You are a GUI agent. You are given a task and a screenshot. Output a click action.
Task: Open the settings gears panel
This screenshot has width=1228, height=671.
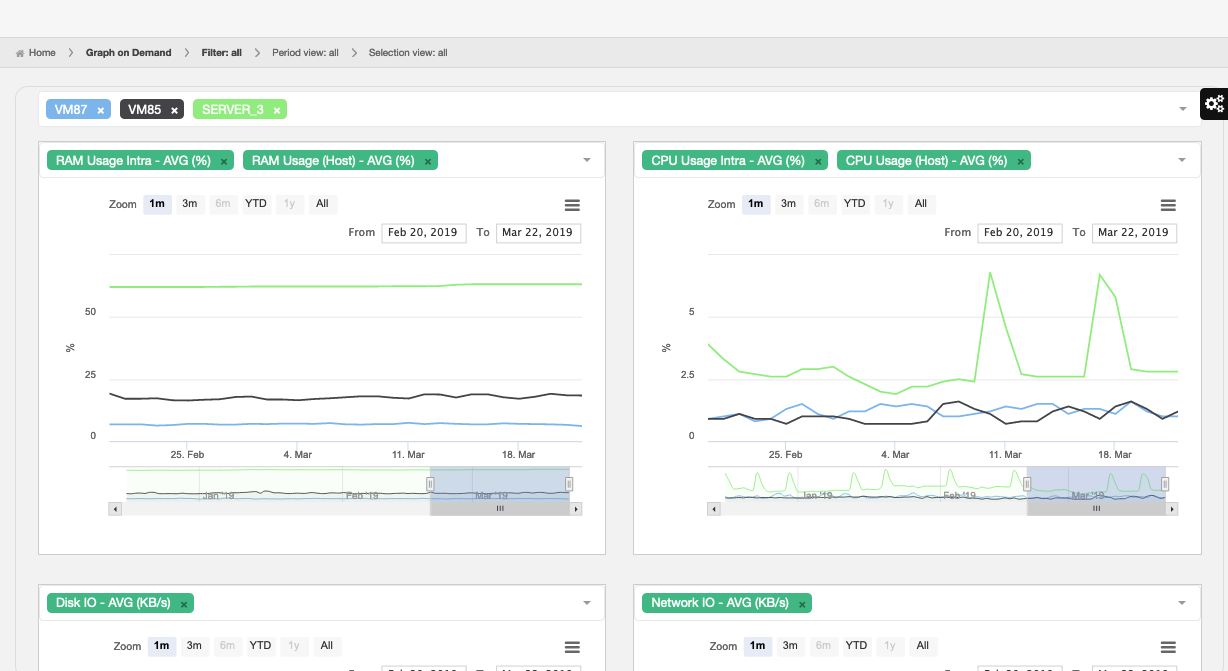[x=1214, y=103]
